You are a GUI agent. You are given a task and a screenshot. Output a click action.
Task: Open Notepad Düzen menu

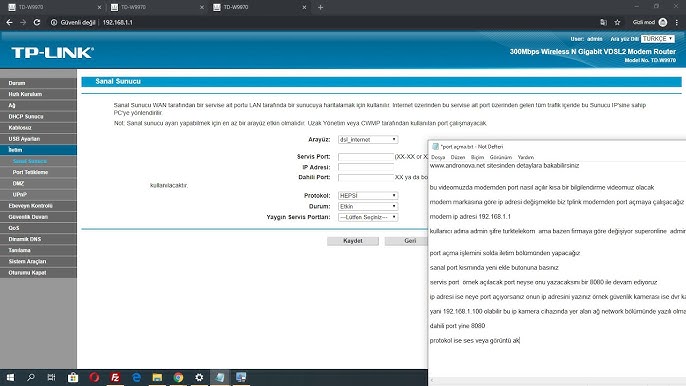(x=458, y=157)
